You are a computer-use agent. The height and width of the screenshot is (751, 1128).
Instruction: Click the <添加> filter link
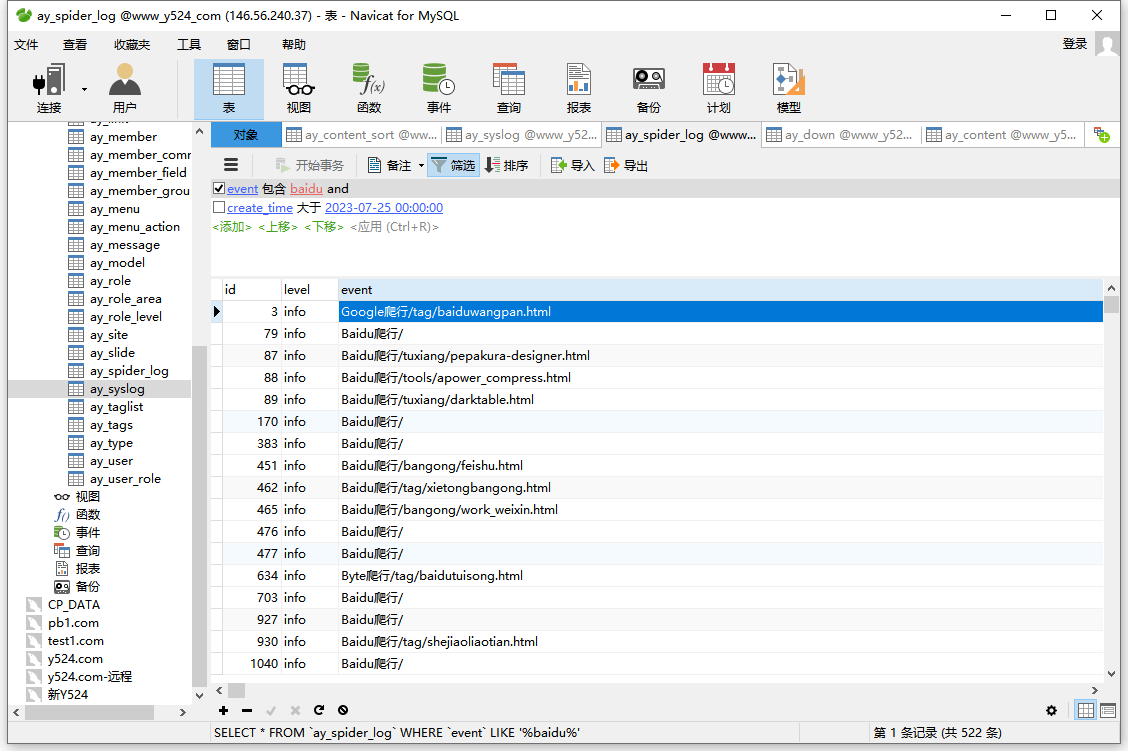click(232, 227)
